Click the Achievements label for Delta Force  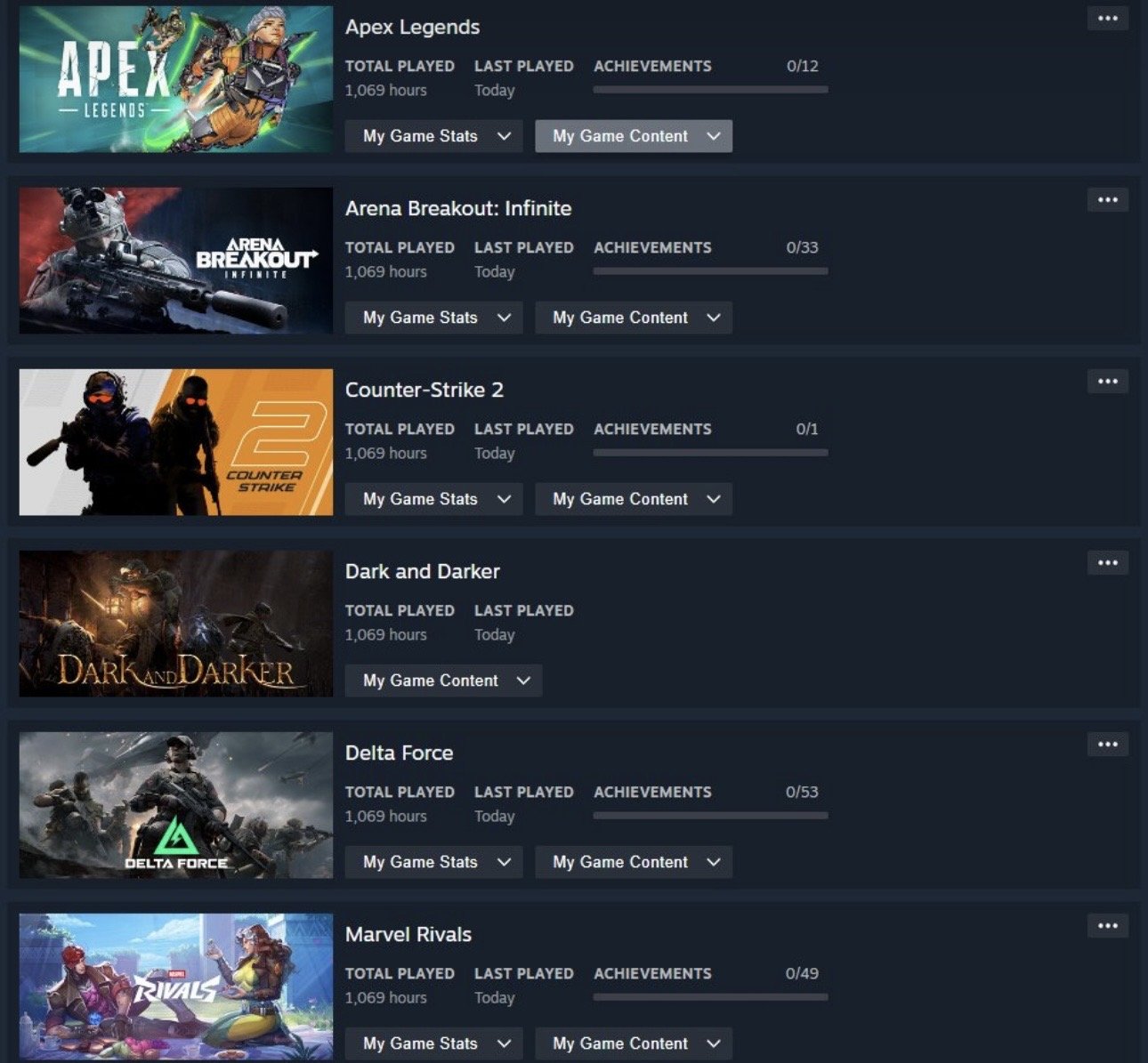652,792
